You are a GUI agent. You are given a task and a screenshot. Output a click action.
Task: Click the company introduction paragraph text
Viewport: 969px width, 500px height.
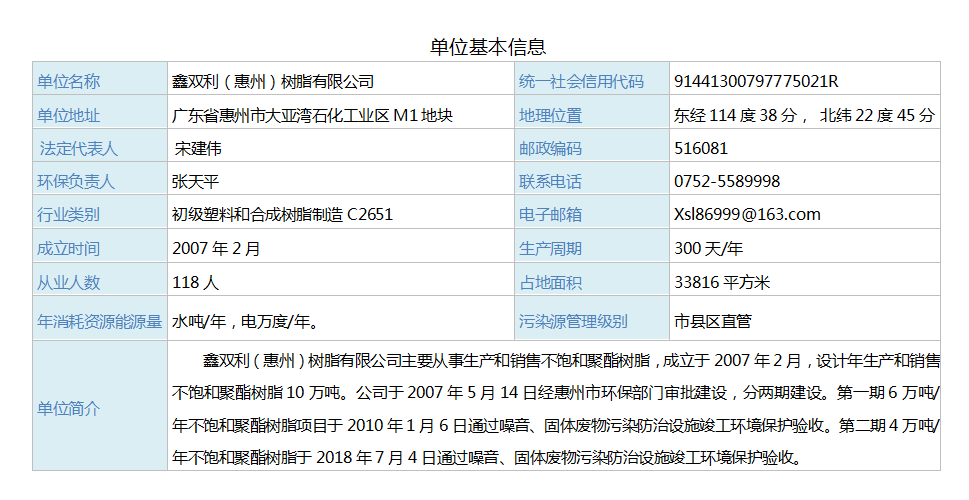click(555, 408)
